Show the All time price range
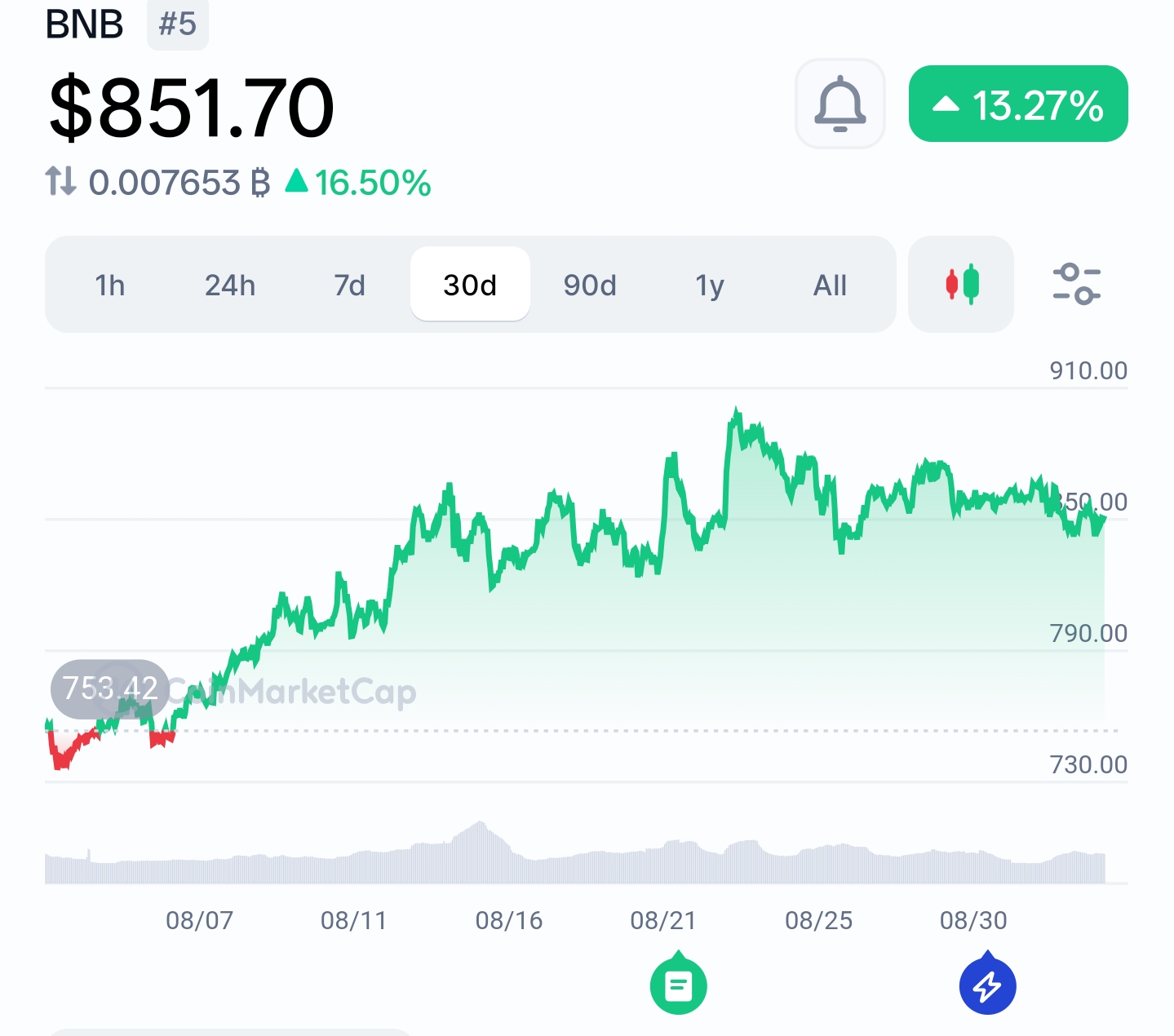 pos(830,285)
